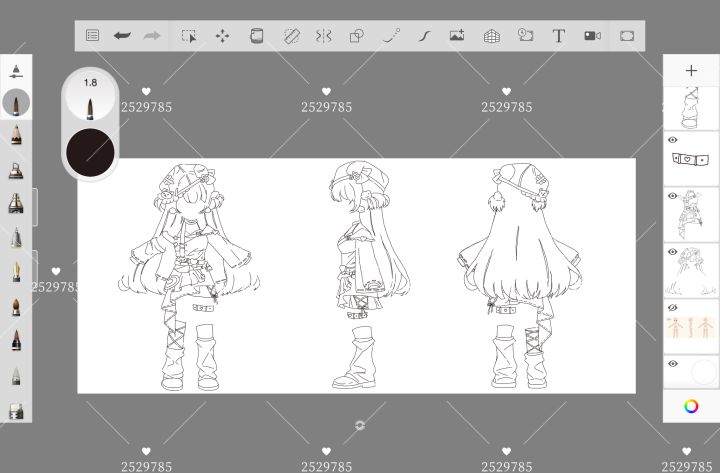Choose the gold fountain pen nib brush
The image size is (720, 473).
pos(16,271)
